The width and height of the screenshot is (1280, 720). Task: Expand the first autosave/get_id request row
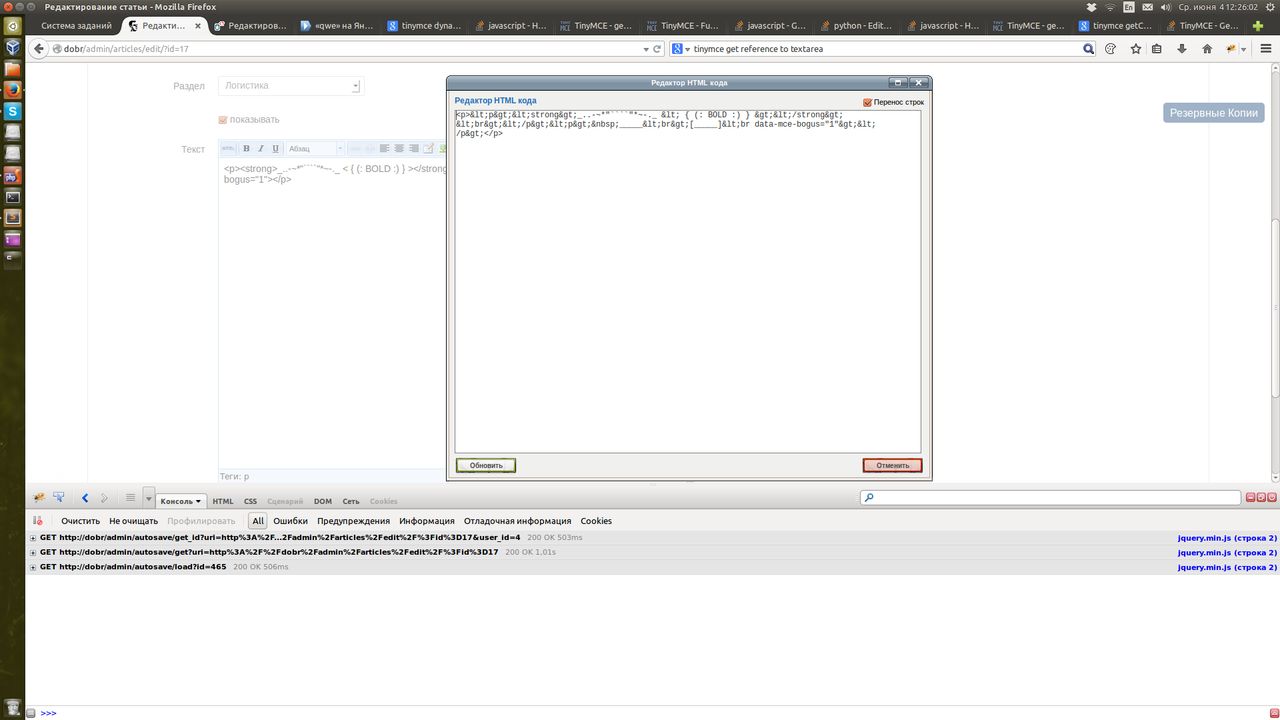point(33,537)
